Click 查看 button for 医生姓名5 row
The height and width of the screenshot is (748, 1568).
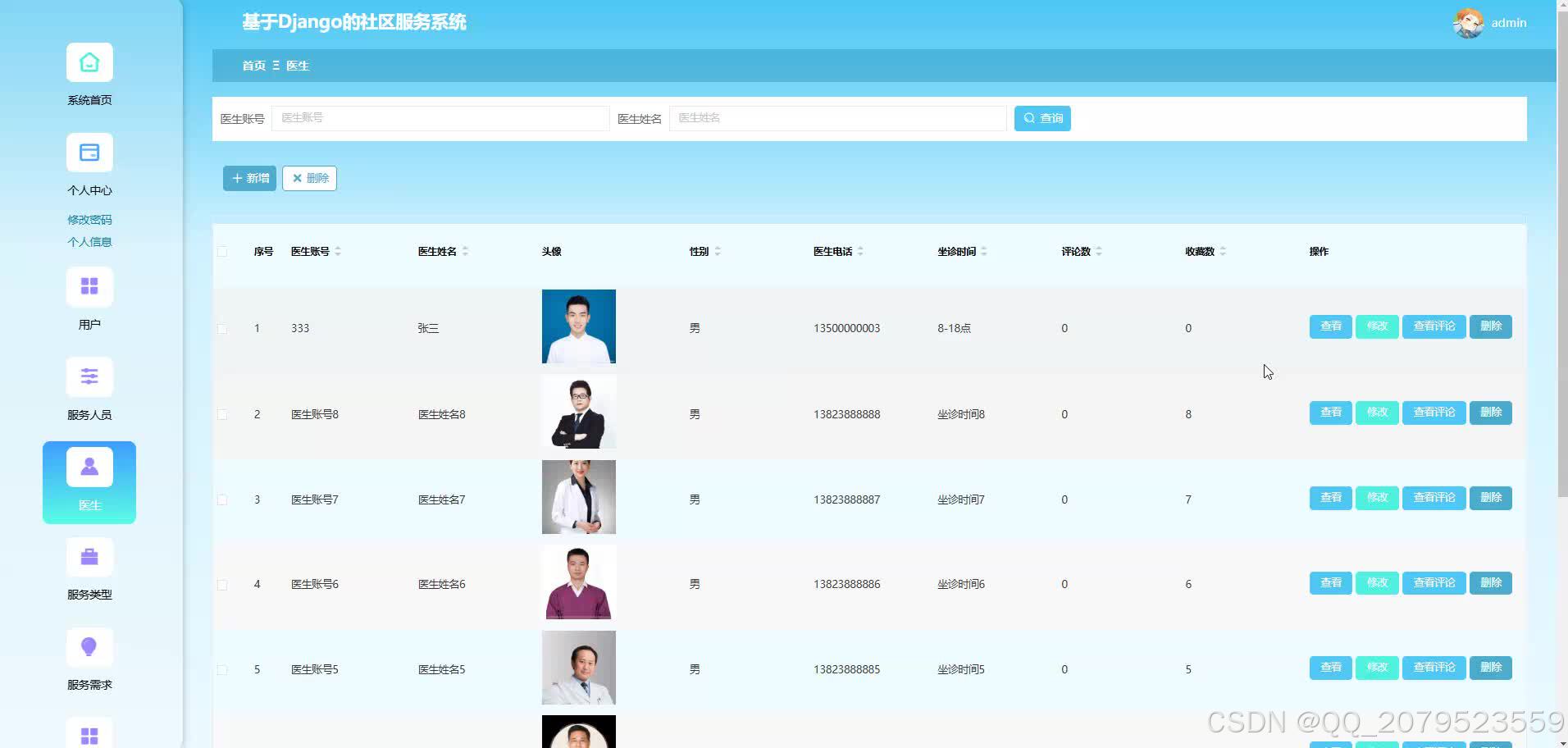1330,668
